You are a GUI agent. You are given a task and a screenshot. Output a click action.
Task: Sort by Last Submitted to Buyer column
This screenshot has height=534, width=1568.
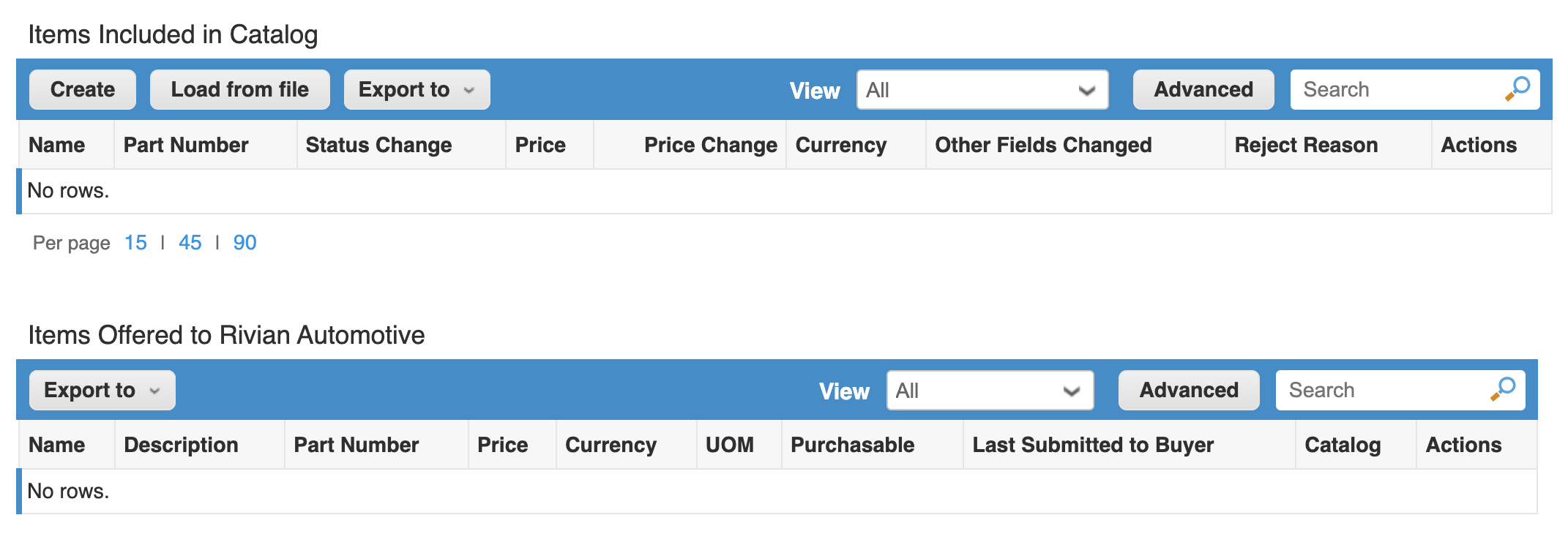tap(1092, 445)
